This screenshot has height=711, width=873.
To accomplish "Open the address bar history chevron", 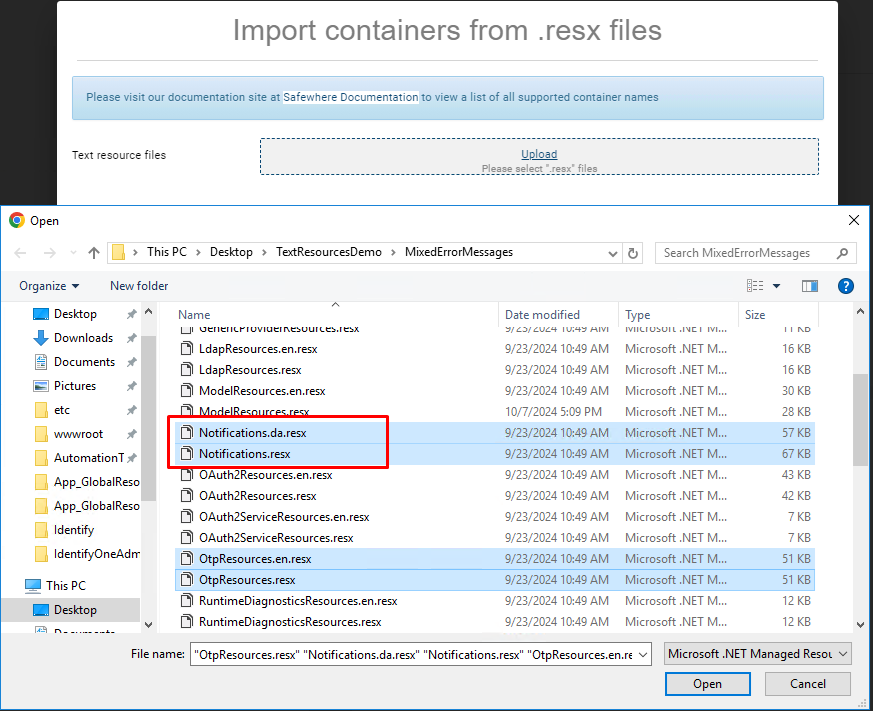I will (614, 252).
